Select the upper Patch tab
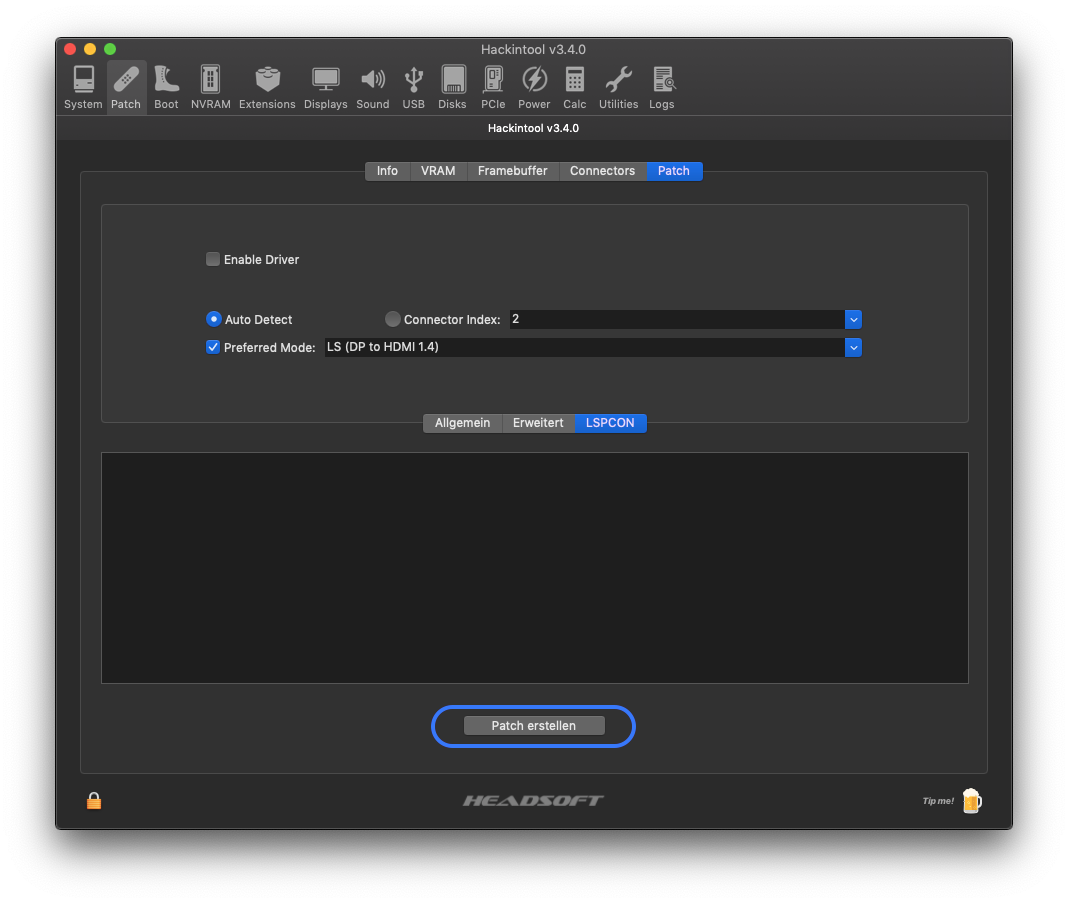Image resolution: width=1068 pixels, height=903 pixels. (x=674, y=171)
